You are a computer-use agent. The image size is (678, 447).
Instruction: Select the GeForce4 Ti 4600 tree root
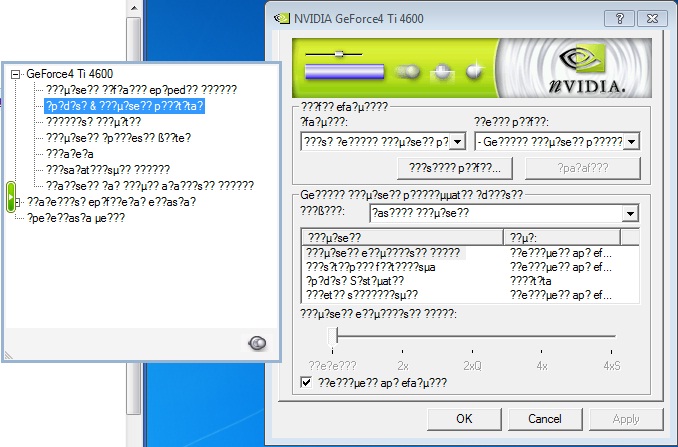(70, 74)
